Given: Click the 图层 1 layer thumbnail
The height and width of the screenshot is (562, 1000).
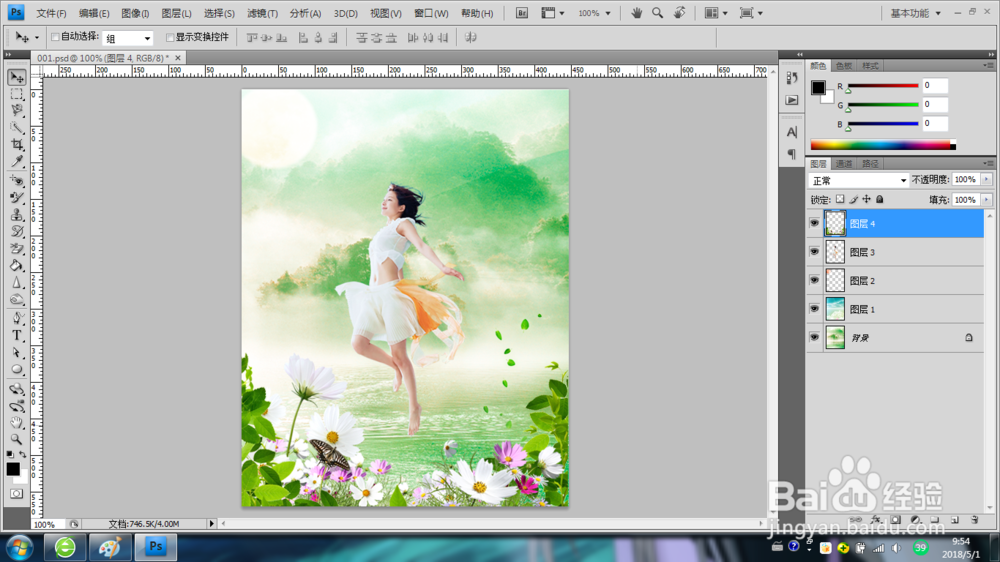Looking at the screenshot, I should [x=835, y=309].
